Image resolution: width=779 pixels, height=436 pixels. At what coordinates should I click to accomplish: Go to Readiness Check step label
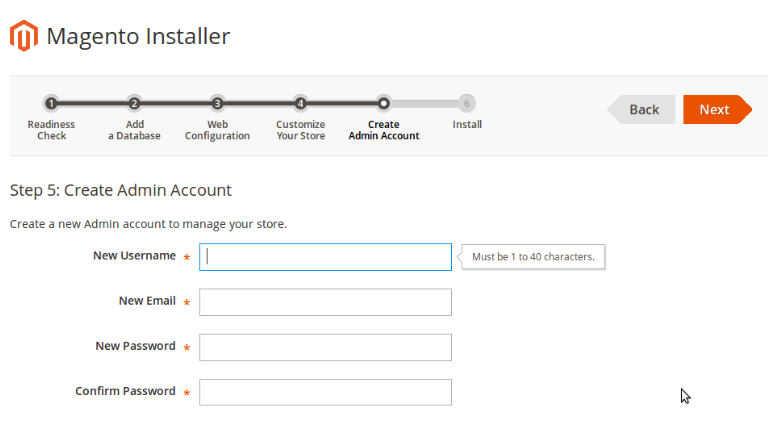coord(51,130)
